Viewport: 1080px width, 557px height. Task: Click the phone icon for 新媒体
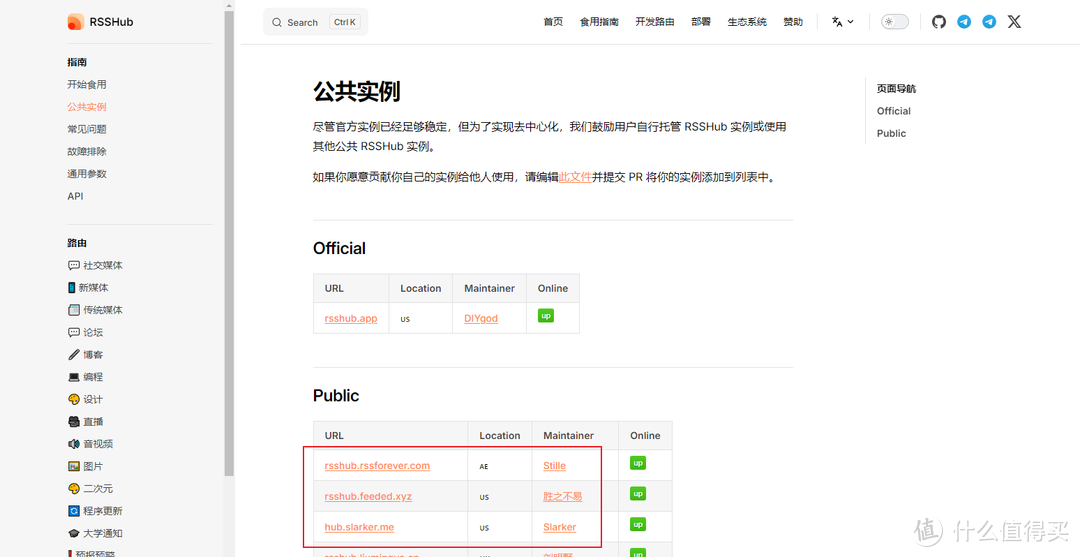click(72, 287)
